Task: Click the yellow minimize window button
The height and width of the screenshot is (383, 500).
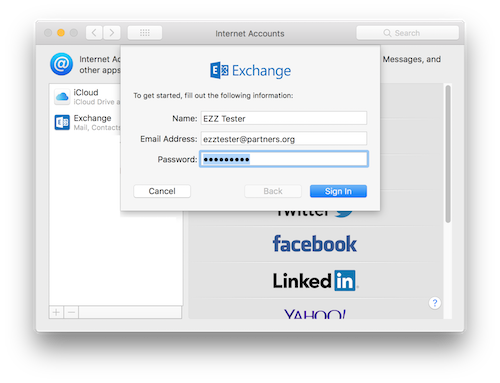Action: pyautogui.click(x=61, y=33)
